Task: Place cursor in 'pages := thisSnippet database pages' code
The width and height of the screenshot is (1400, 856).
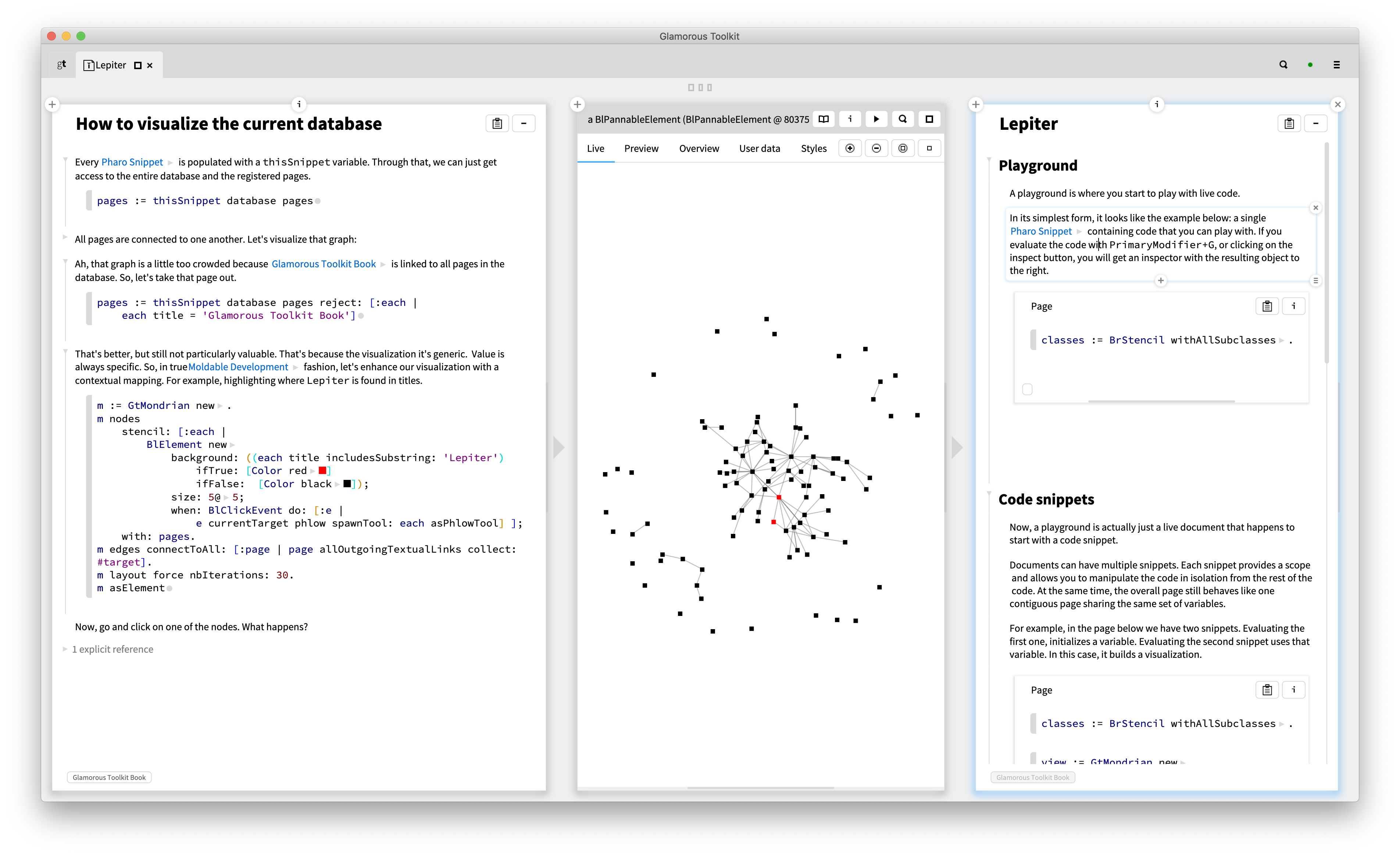Action: click(x=204, y=201)
